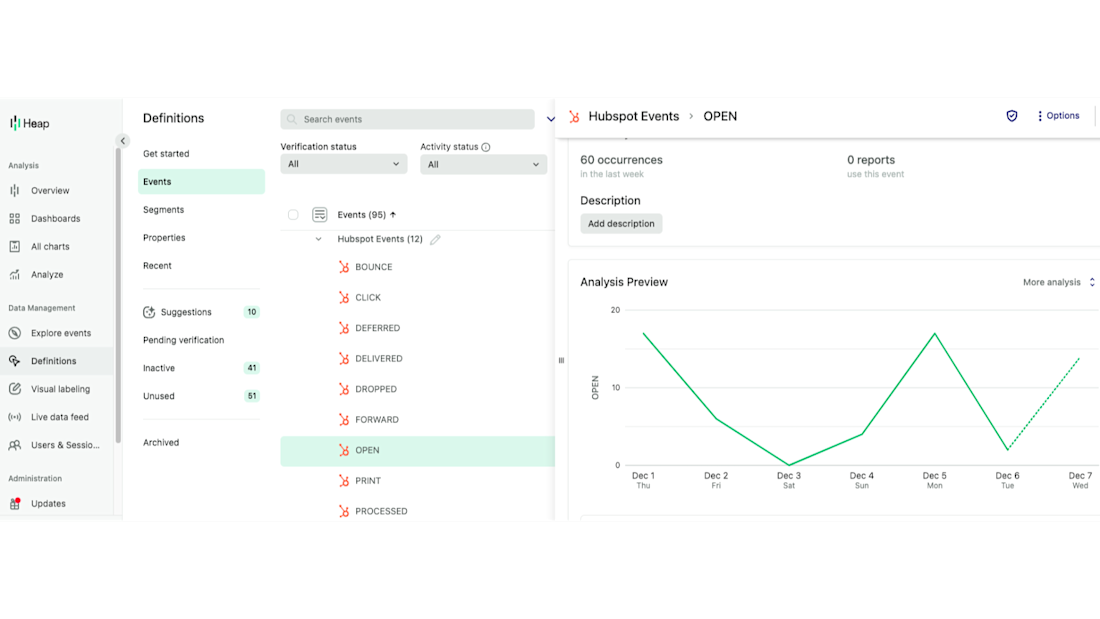
Task: Click the Hubspot icon in the detail header
Action: tap(575, 117)
